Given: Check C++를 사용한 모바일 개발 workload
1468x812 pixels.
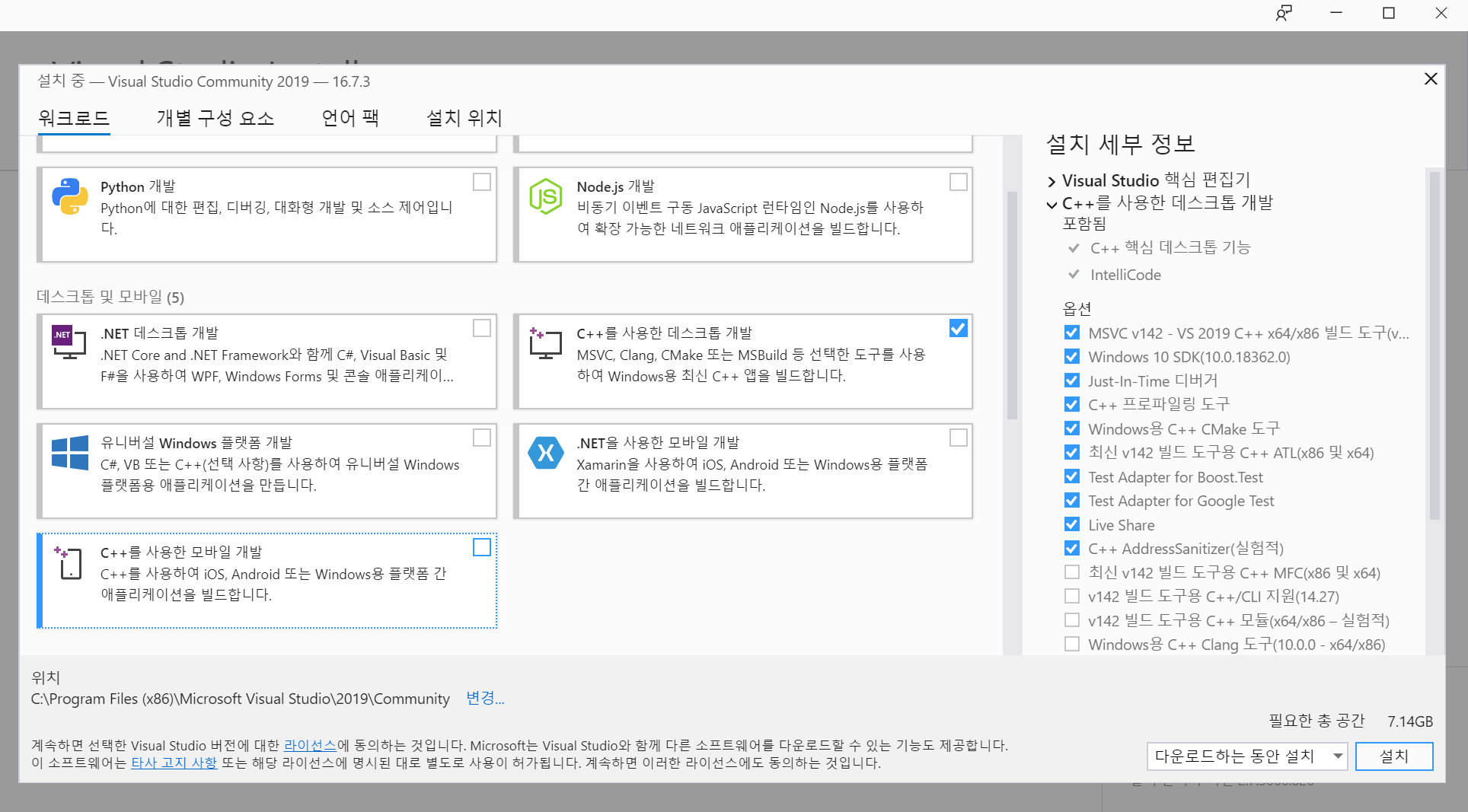Looking at the screenshot, I should [482, 547].
